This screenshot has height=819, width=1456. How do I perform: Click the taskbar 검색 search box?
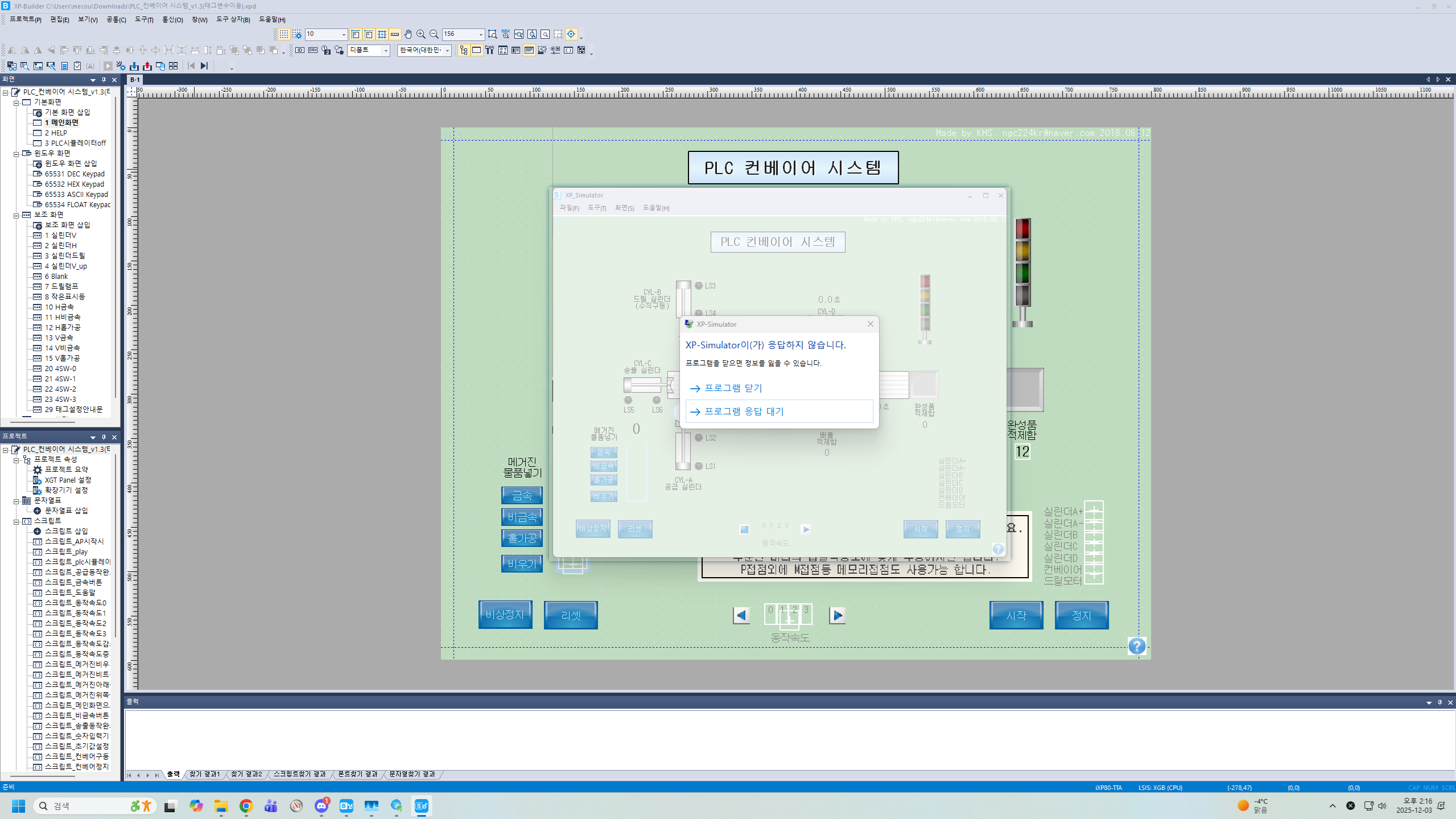pyautogui.click(x=94, y=806)
